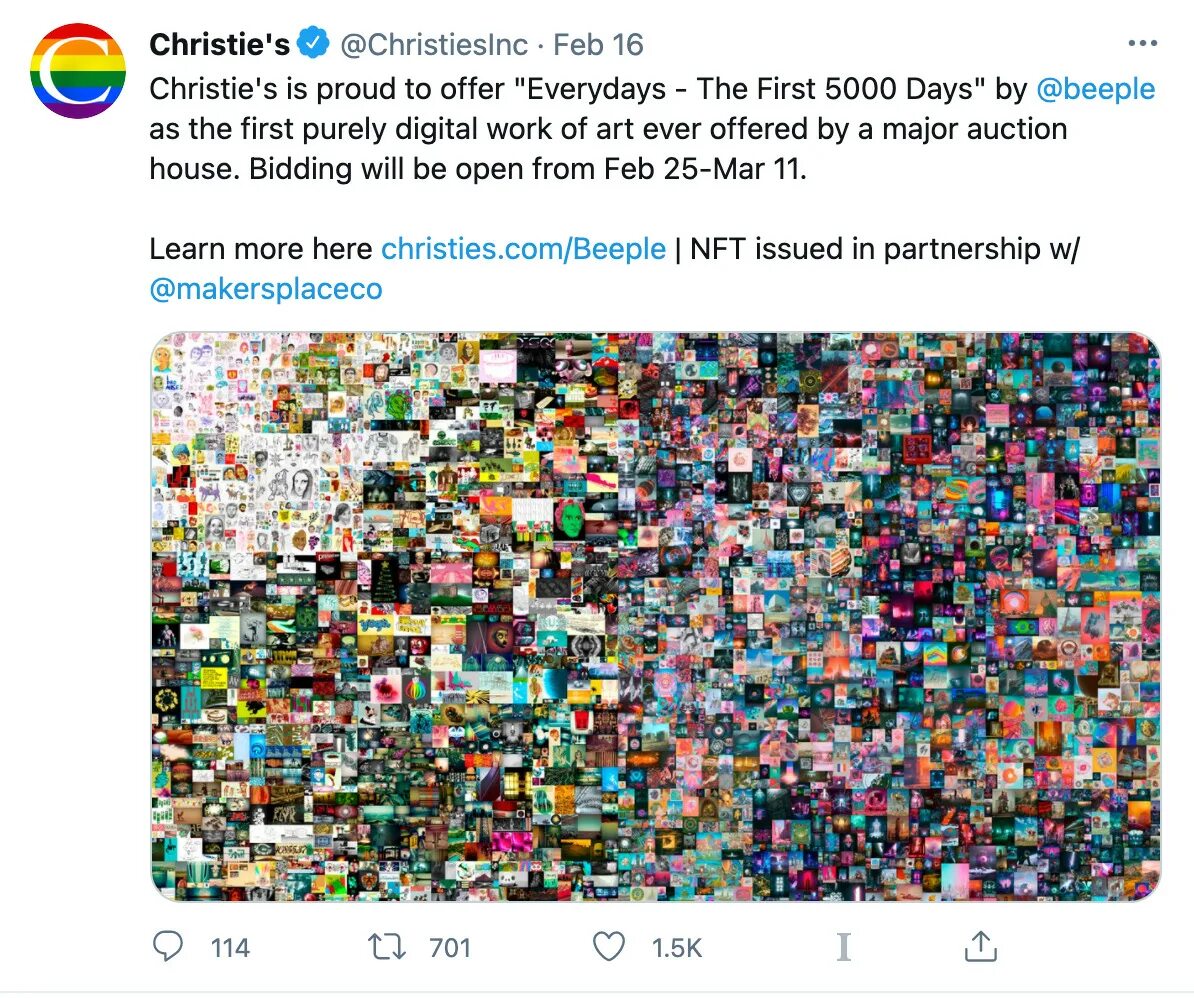The width and height of the screenshot is (1194, 998).
Task: Click the I-shaped icon beside share
Action: point(844,947)
